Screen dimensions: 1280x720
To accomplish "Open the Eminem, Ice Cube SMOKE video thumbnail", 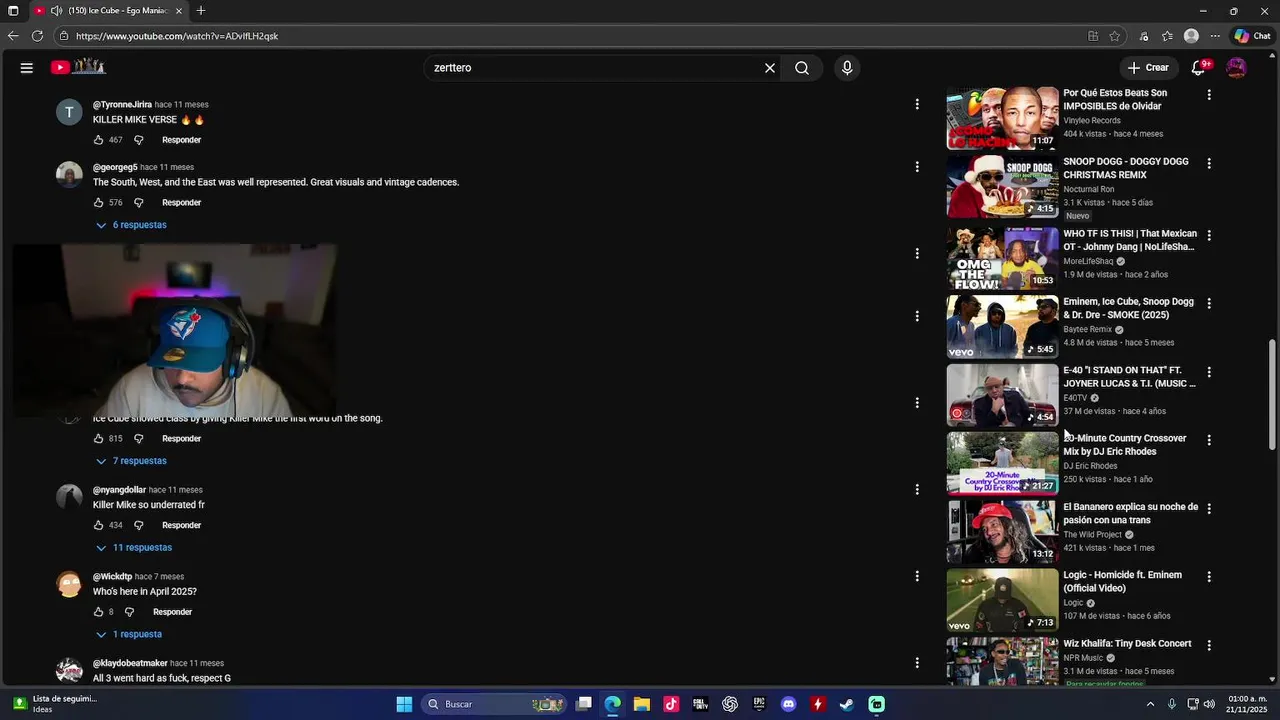I will pos(1002,326).
